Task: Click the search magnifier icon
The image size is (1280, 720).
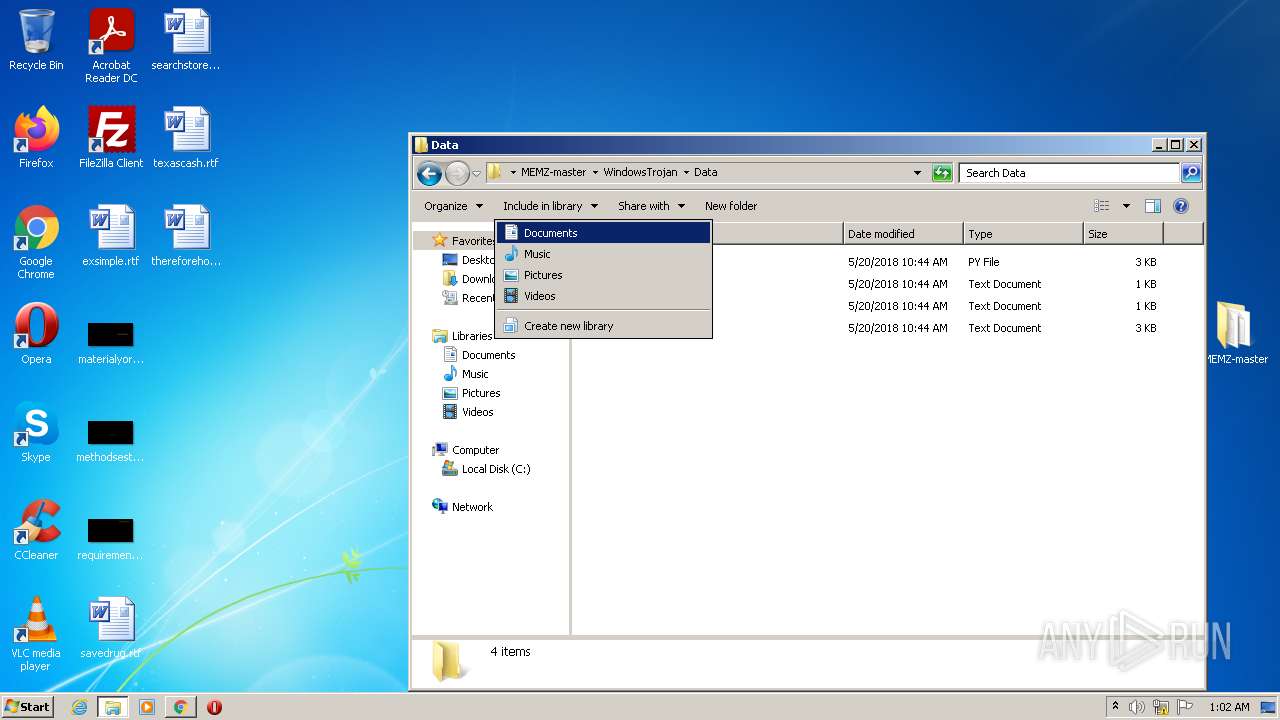Action: click(1190, 173)
